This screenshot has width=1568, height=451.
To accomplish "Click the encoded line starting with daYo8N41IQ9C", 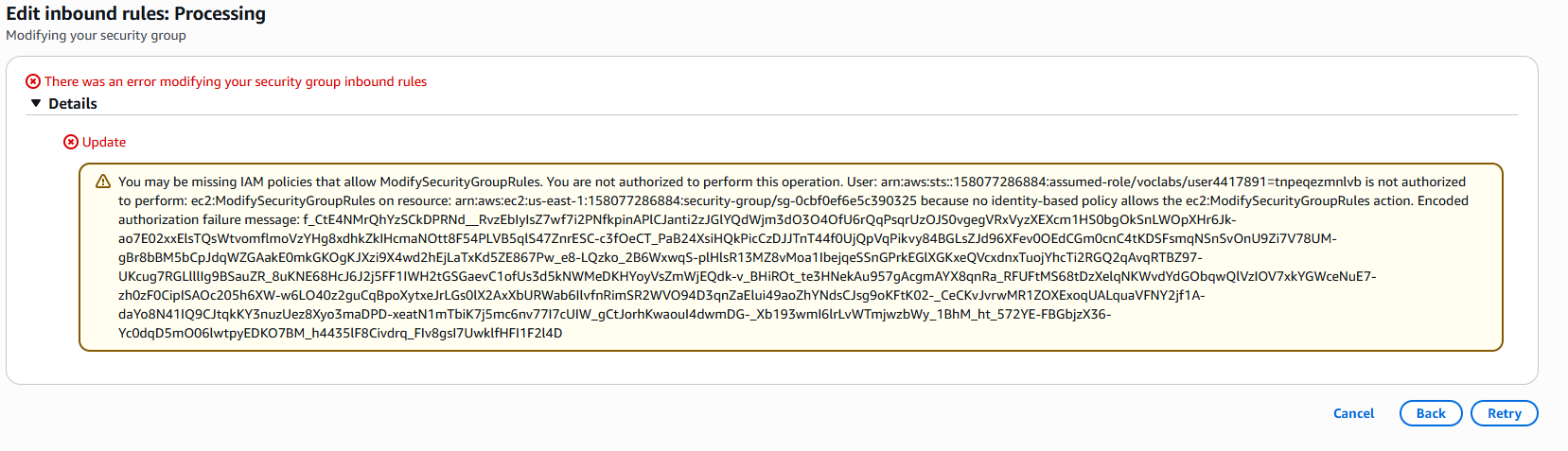I will pos(614,314).
